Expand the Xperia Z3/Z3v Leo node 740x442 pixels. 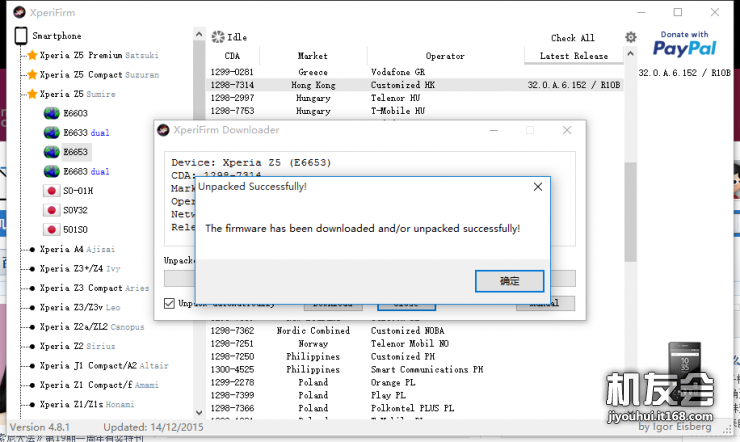coord(32,308)
